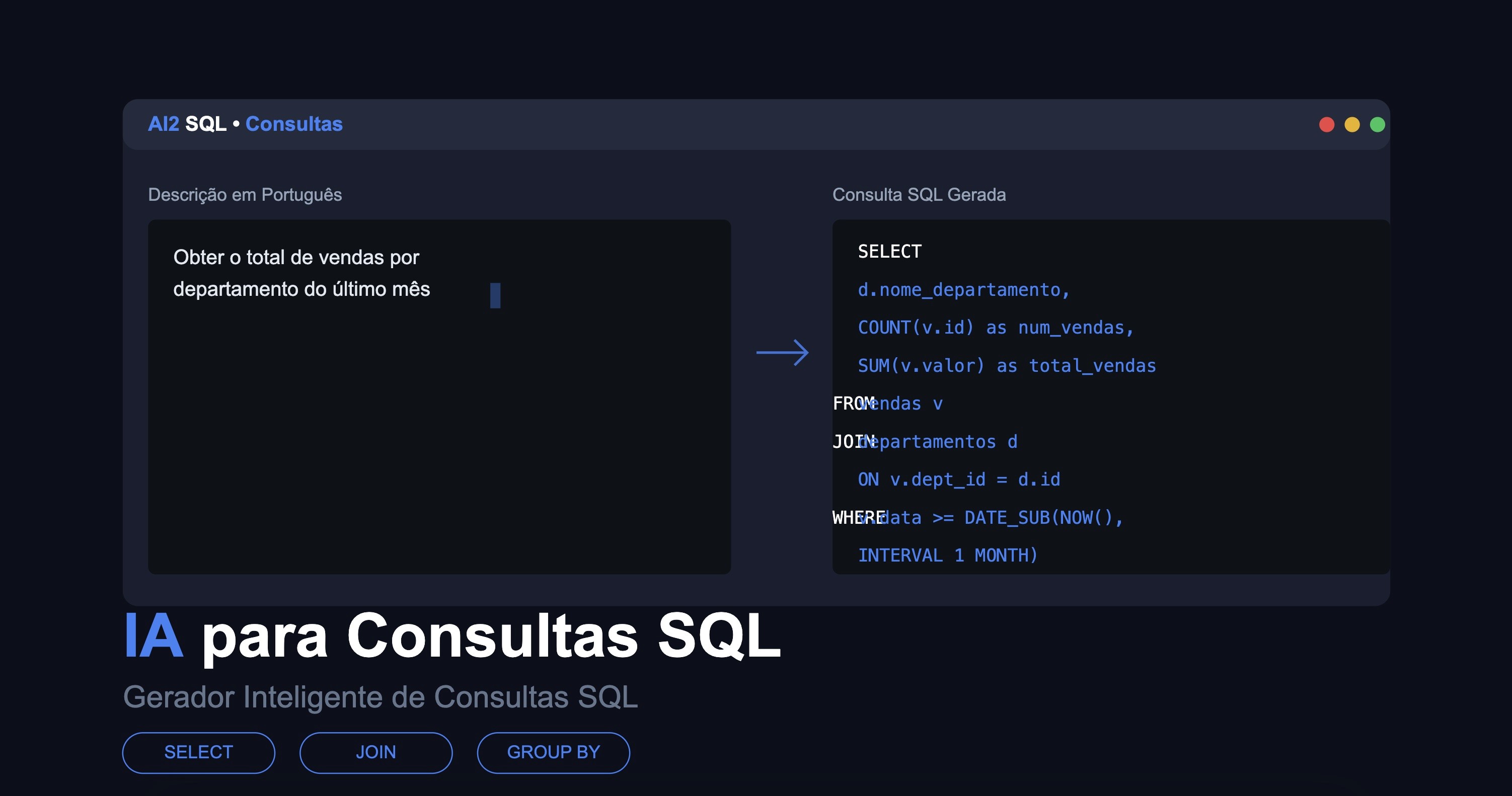Click the SELECT keyword in generated SQL
The width and height of the screenshot is (1512, 796).
890,252
